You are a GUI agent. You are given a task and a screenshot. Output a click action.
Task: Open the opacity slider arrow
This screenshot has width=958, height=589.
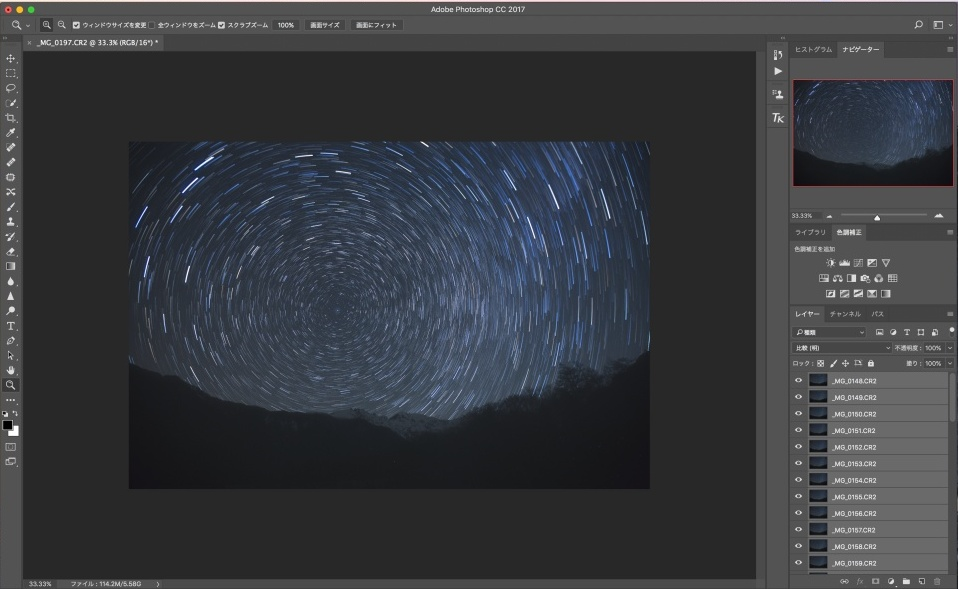pos(950,348)
